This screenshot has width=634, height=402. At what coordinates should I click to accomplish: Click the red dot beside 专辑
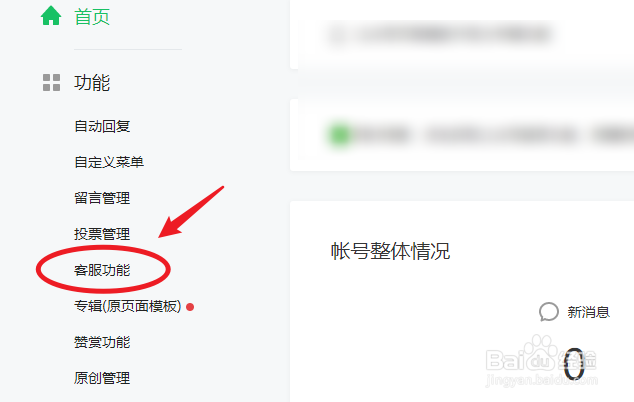[x=190, y=307]
